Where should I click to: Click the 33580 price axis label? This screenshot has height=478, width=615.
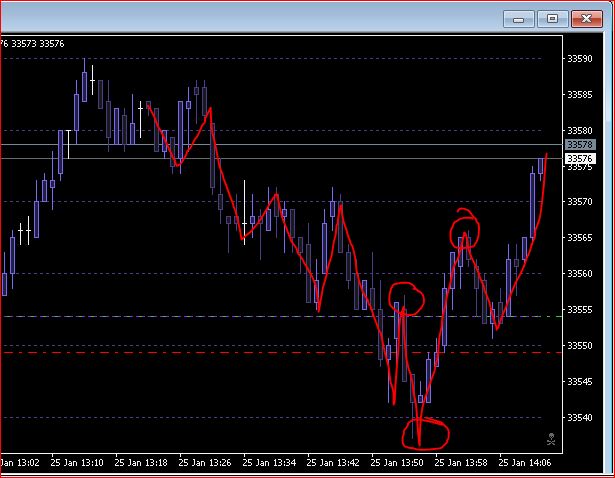pos(580,130)
